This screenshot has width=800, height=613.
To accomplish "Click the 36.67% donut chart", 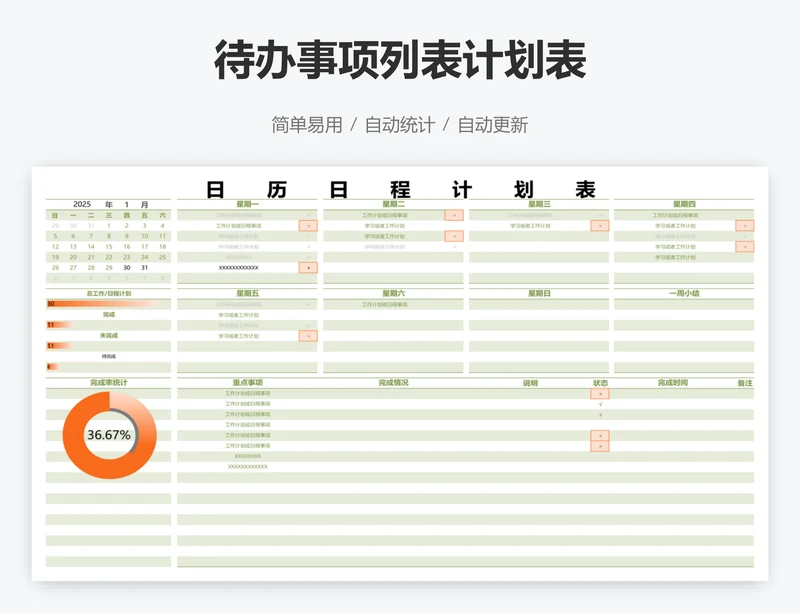I will (x=109, y=435).
